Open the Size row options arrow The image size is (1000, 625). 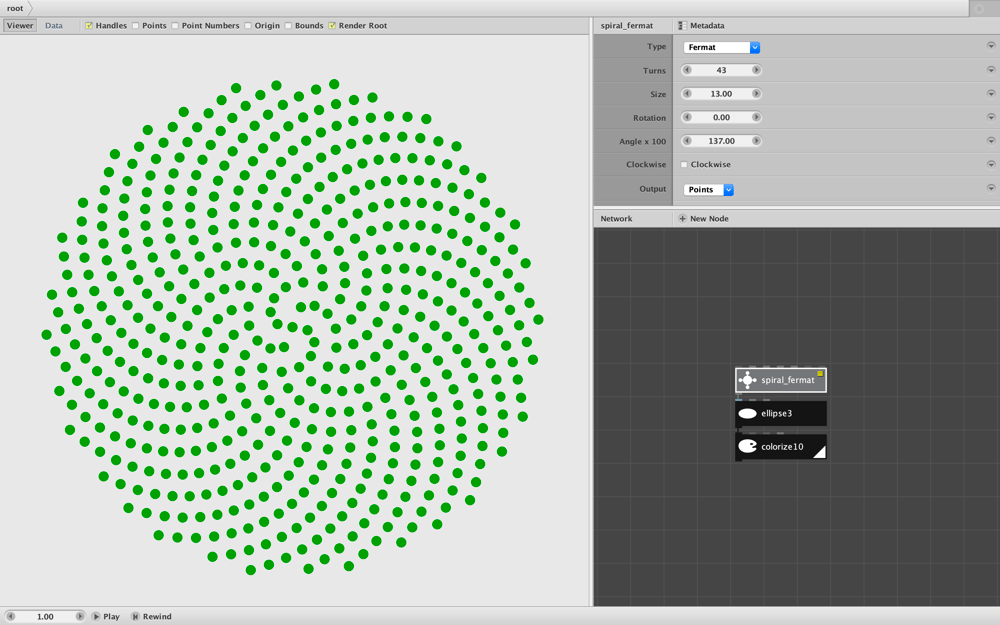990,93
